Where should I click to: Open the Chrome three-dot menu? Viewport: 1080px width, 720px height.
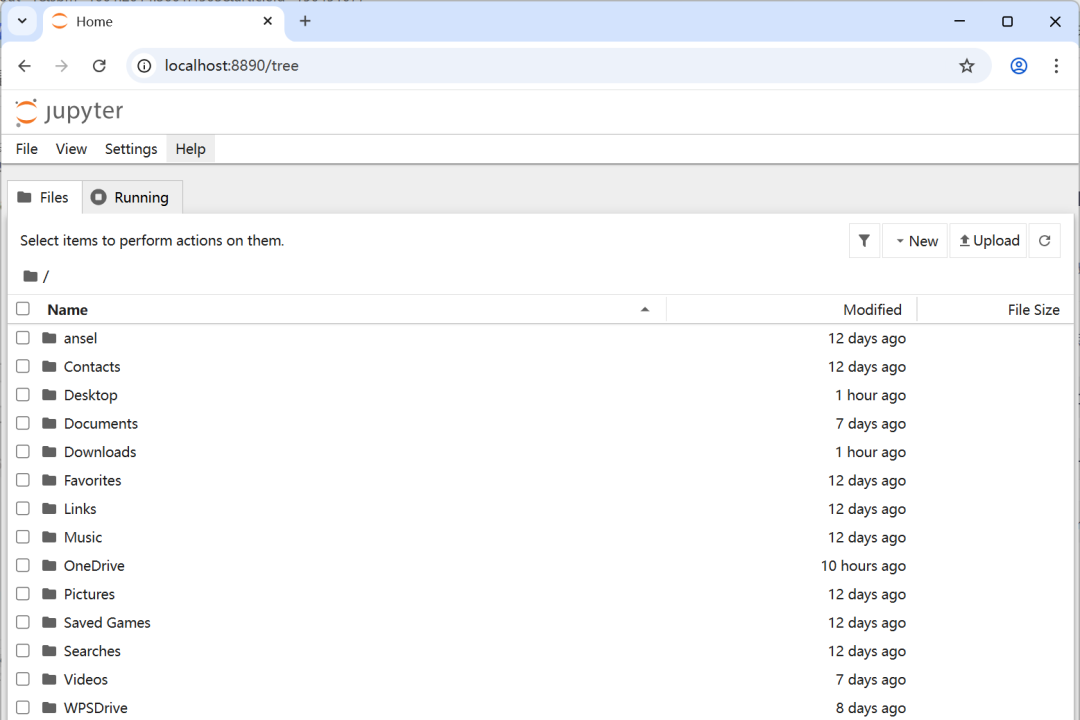point(1056,65)
